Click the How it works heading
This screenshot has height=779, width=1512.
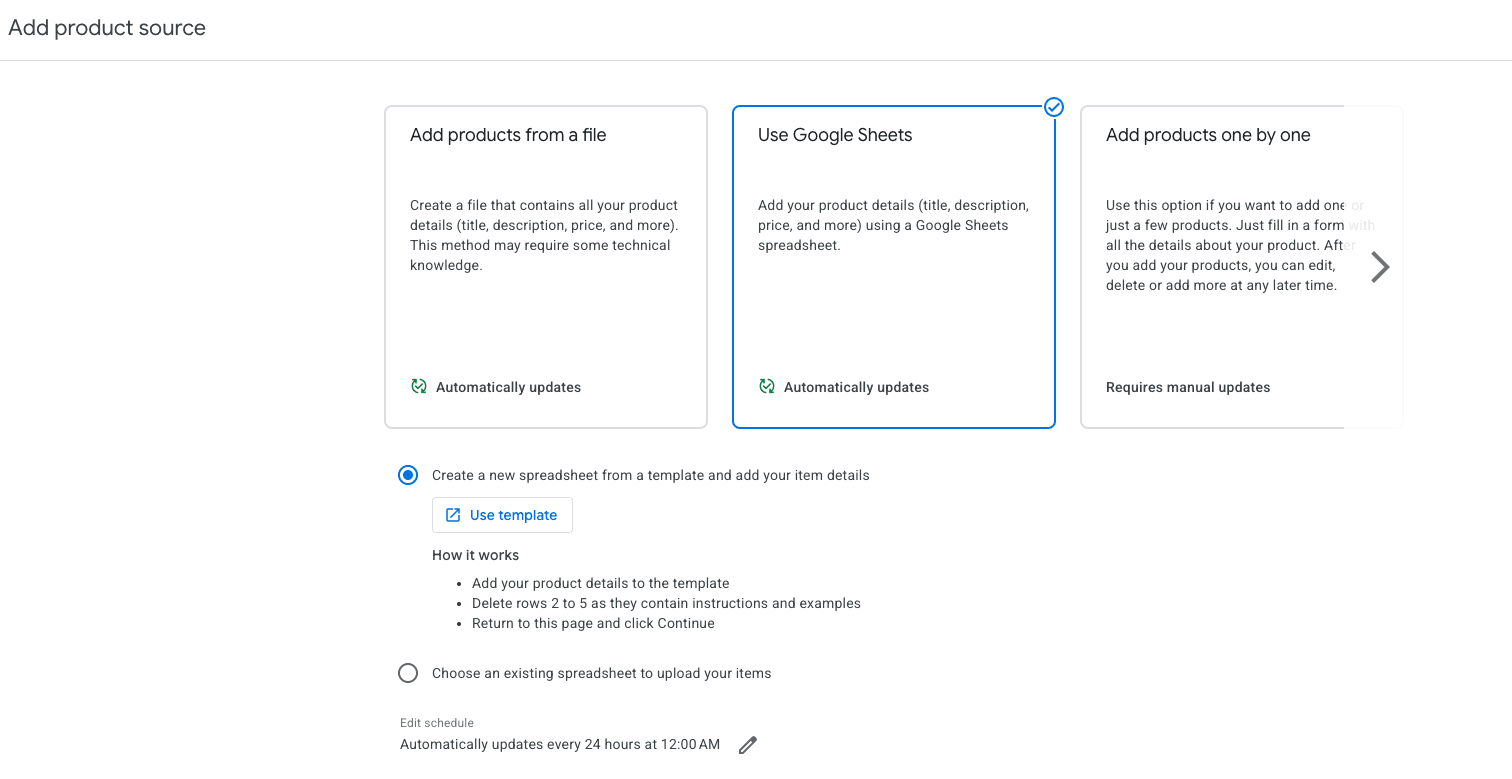(x=475, y=555)
